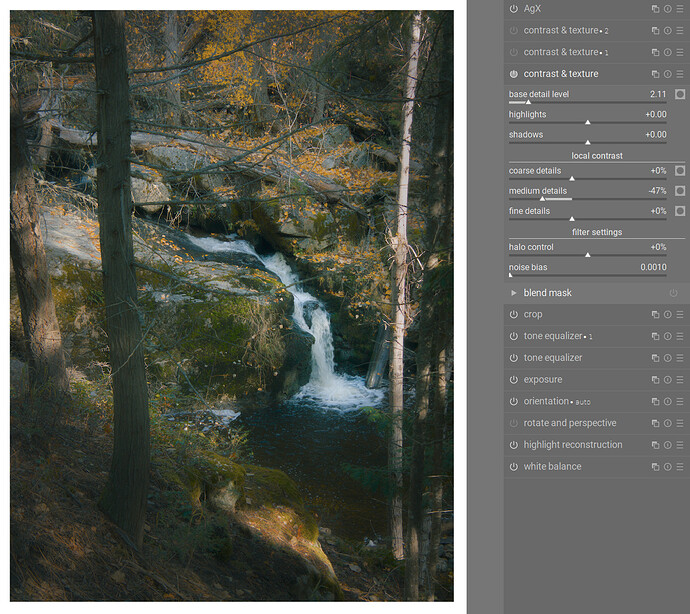Open multi-instance menu for contrast & texture 2
The height and width of the screenshot is (614, 690).
pyautogui.click(x=655, y=30)
